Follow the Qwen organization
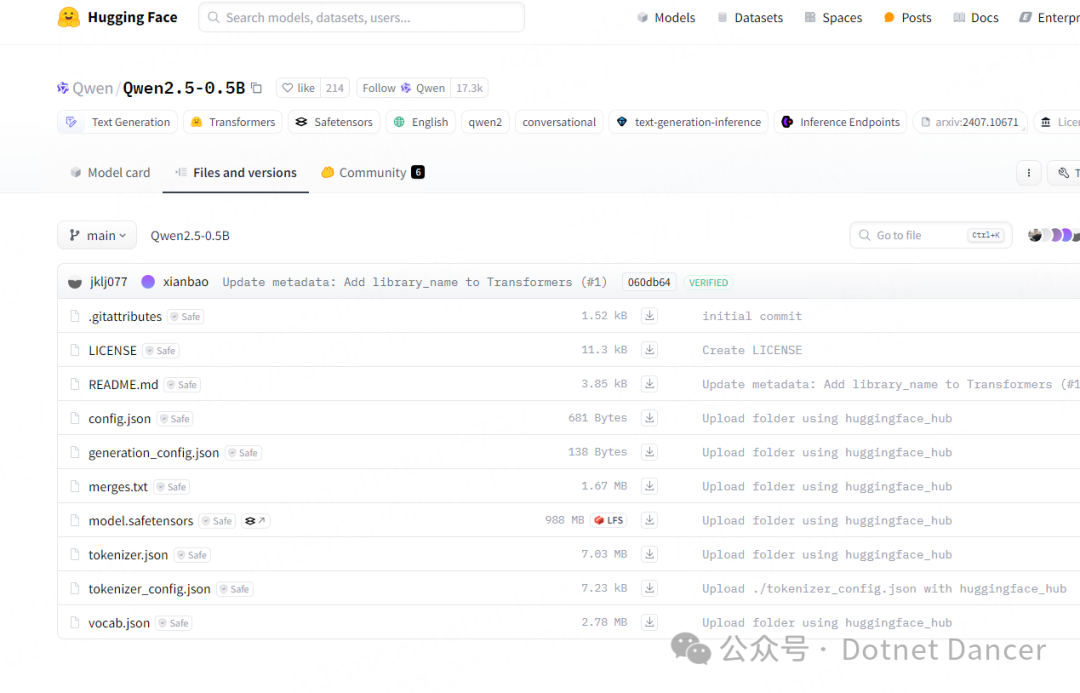1080x693 pixels. (403, 87)
